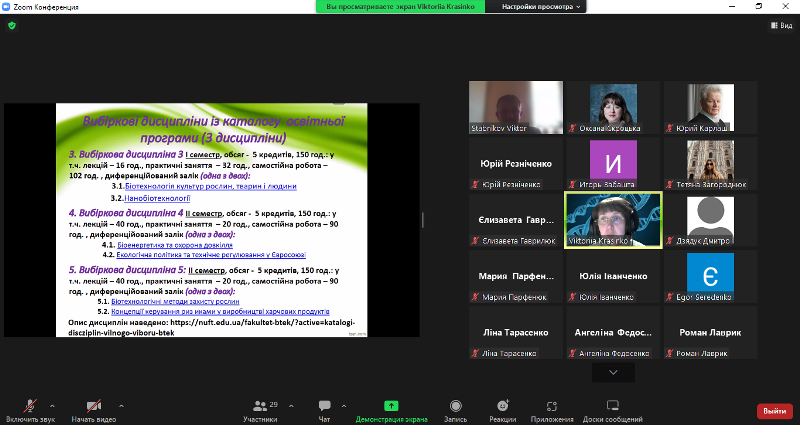
Task: Open Приложения apps panel
Action: point(552,411)
